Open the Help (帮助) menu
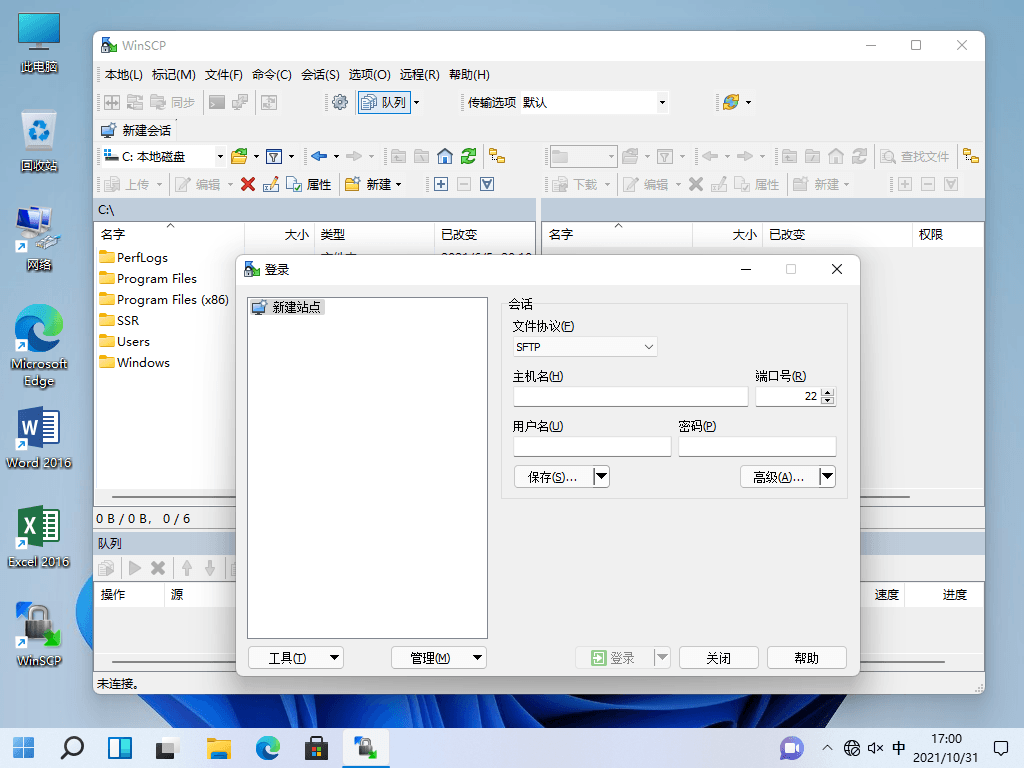 point(469,74)
